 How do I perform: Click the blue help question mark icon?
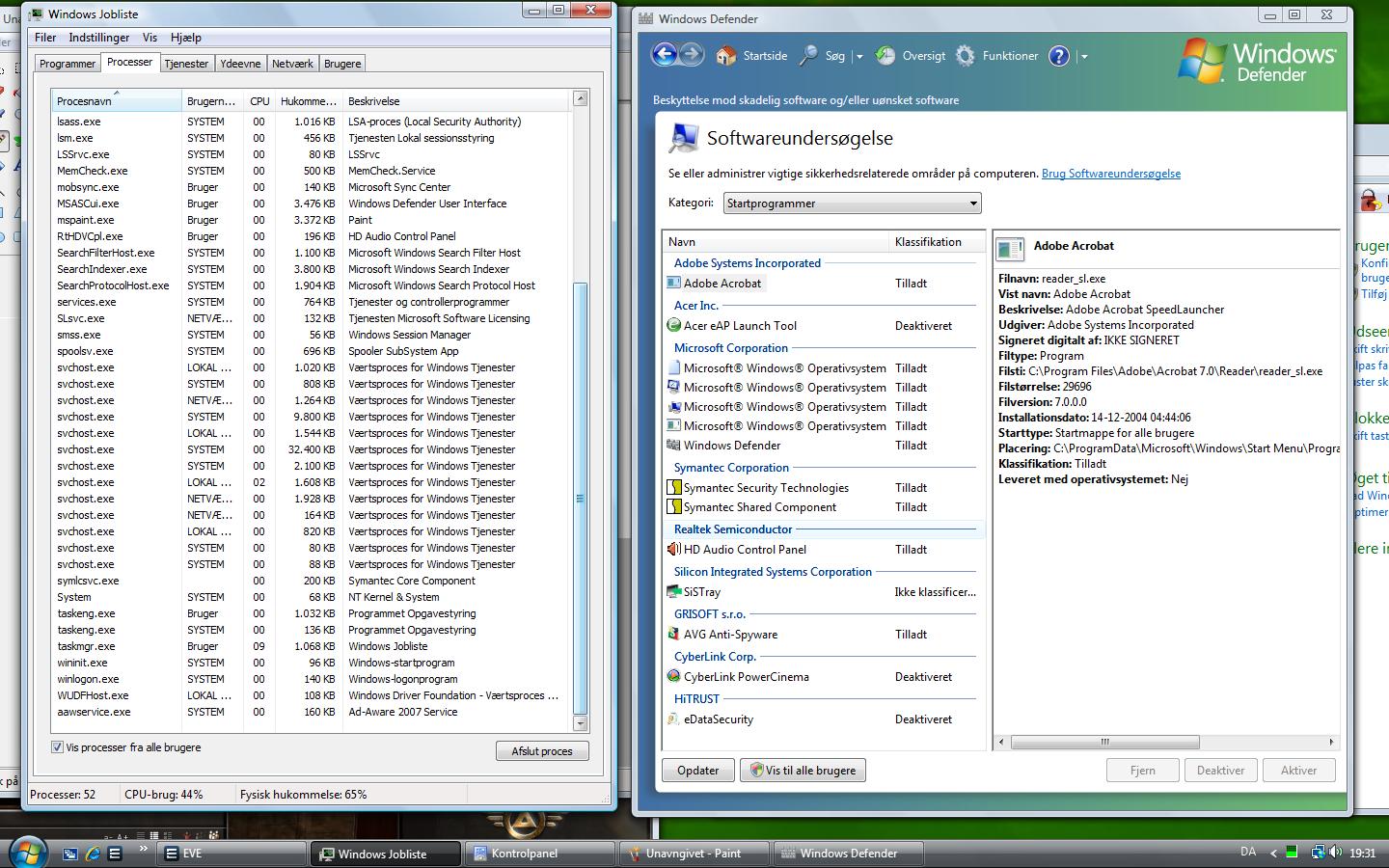pos(1059,56)
